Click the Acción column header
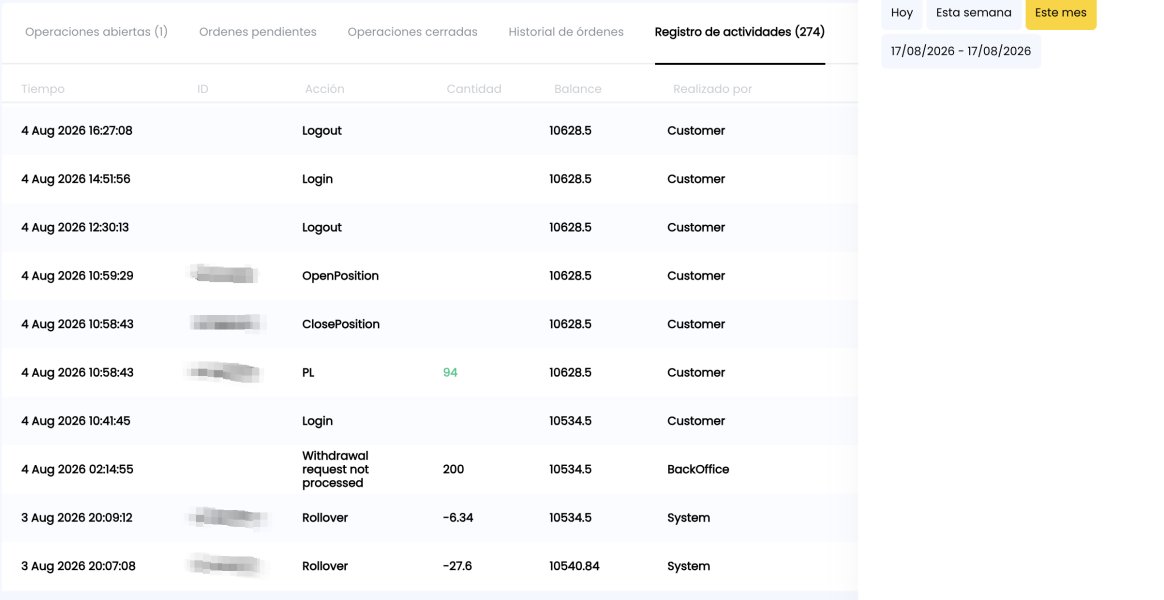 324,89
